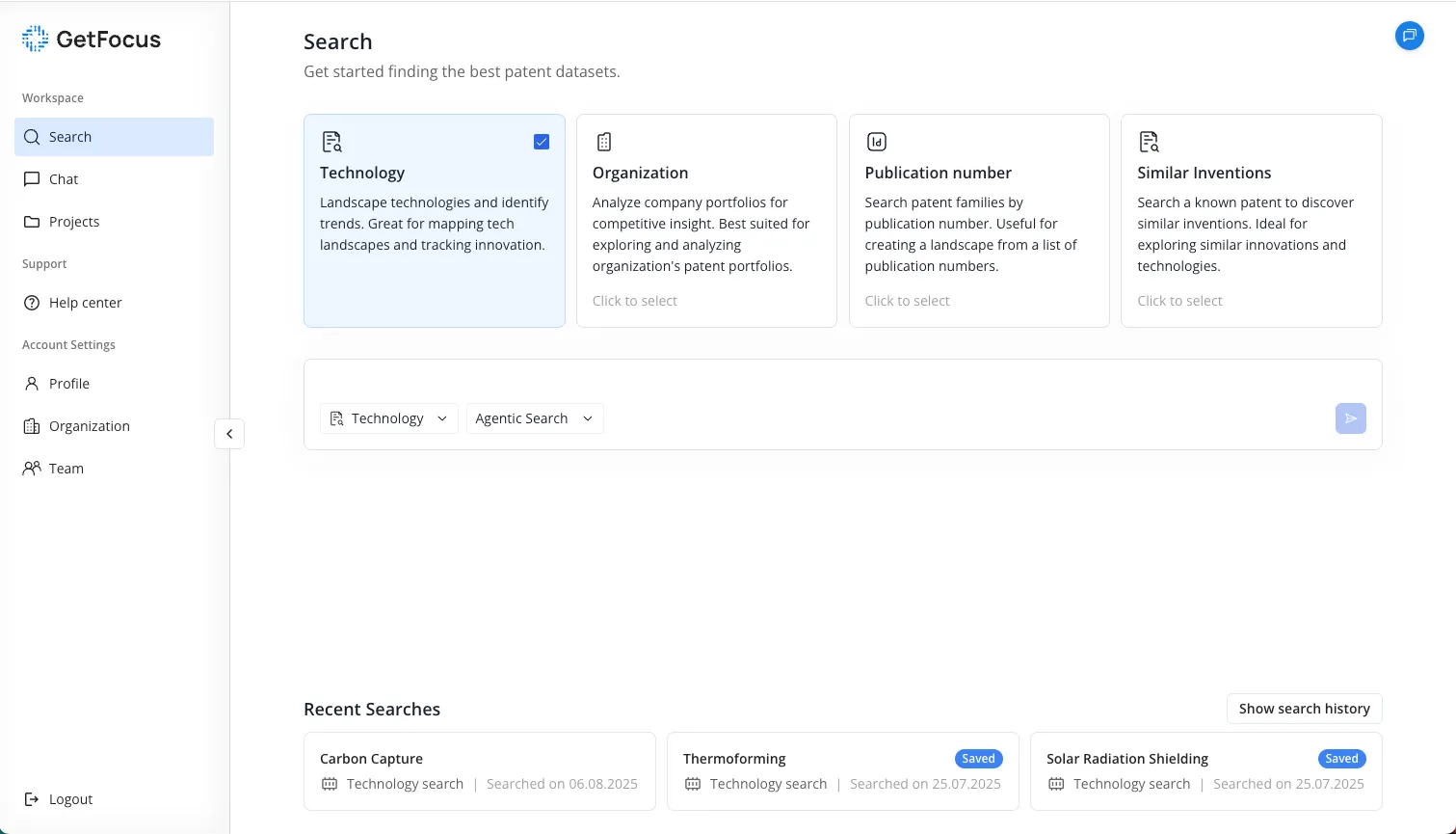Click the Logout link
Screen dimensions: 1456x834
tap(114, 799)
